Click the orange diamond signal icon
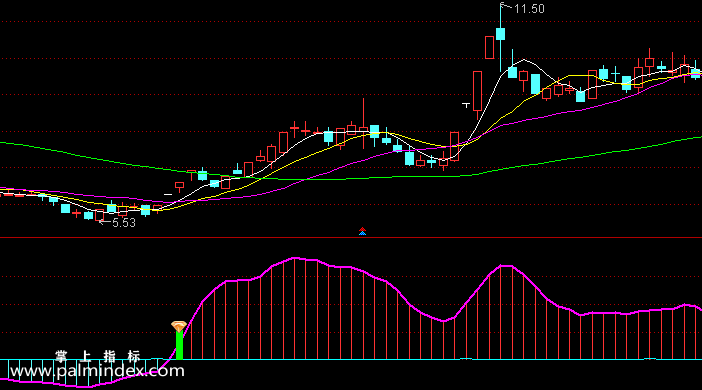Image resolution: width=702 pixels, height=390 pixels. tap(179, 326)
